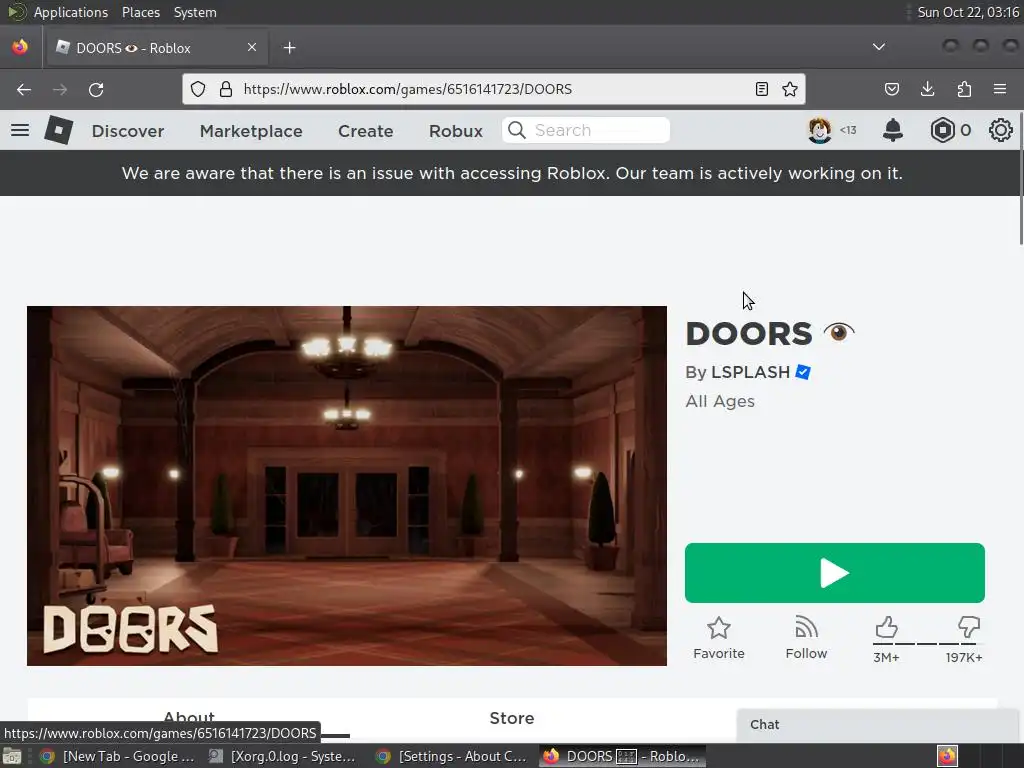Expand the list all tabs dropdown
This screenshot has height=768, width=1024.
coord(879,47)
